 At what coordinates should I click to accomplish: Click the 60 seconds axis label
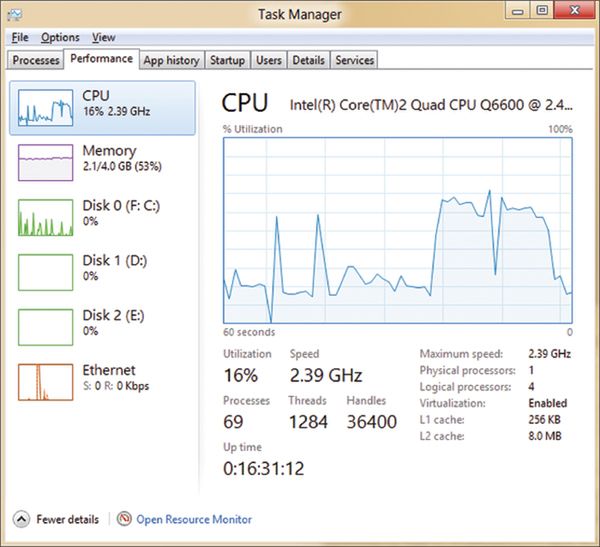click(x=249, y=332)
